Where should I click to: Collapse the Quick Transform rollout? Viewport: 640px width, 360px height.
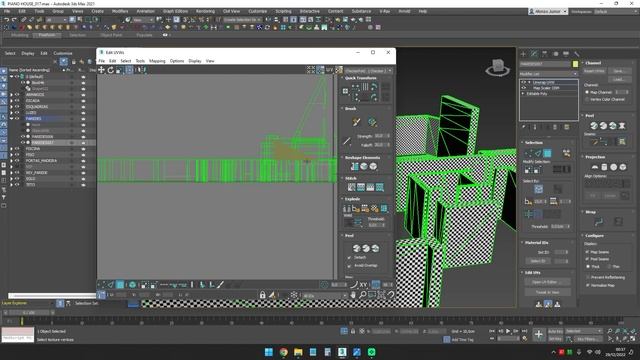(x=342, y=78)
